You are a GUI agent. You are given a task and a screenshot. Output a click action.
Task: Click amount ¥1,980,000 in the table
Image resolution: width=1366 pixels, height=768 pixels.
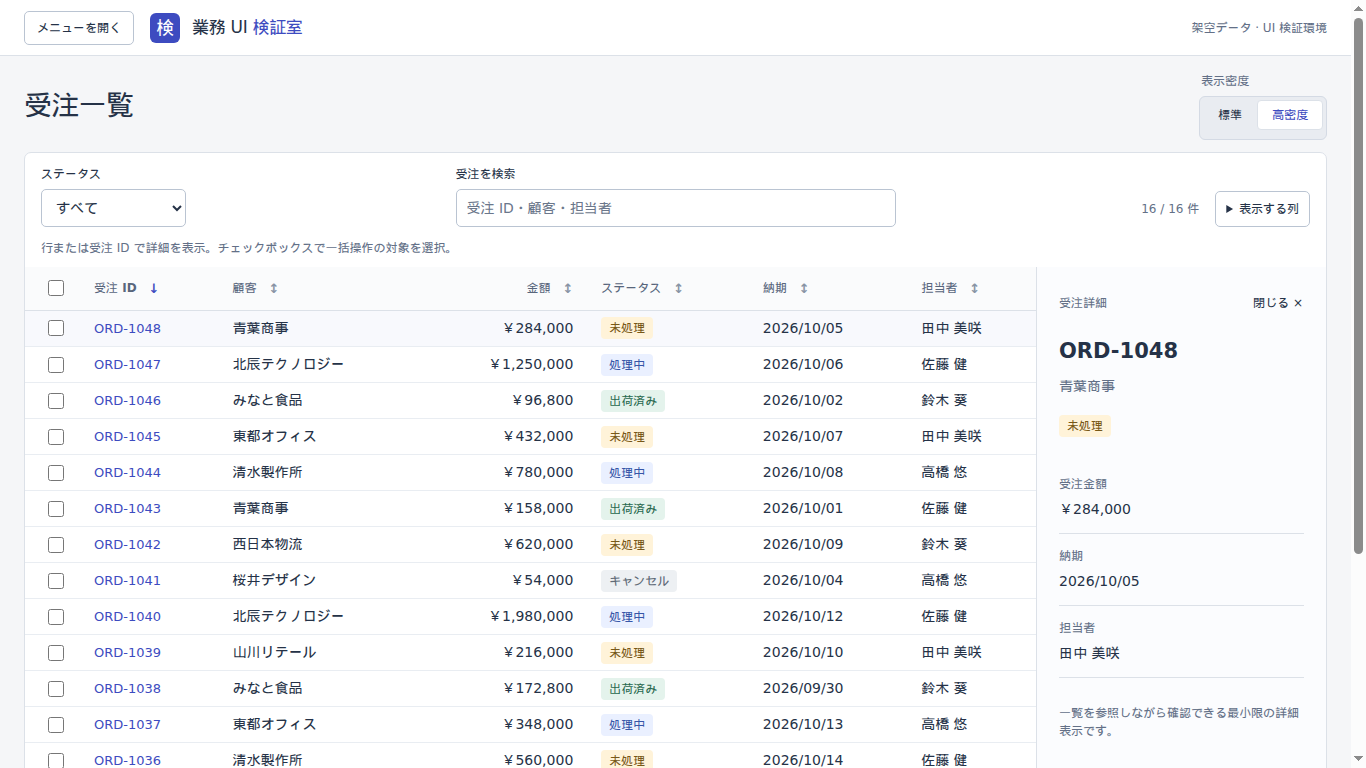point(532,616)
